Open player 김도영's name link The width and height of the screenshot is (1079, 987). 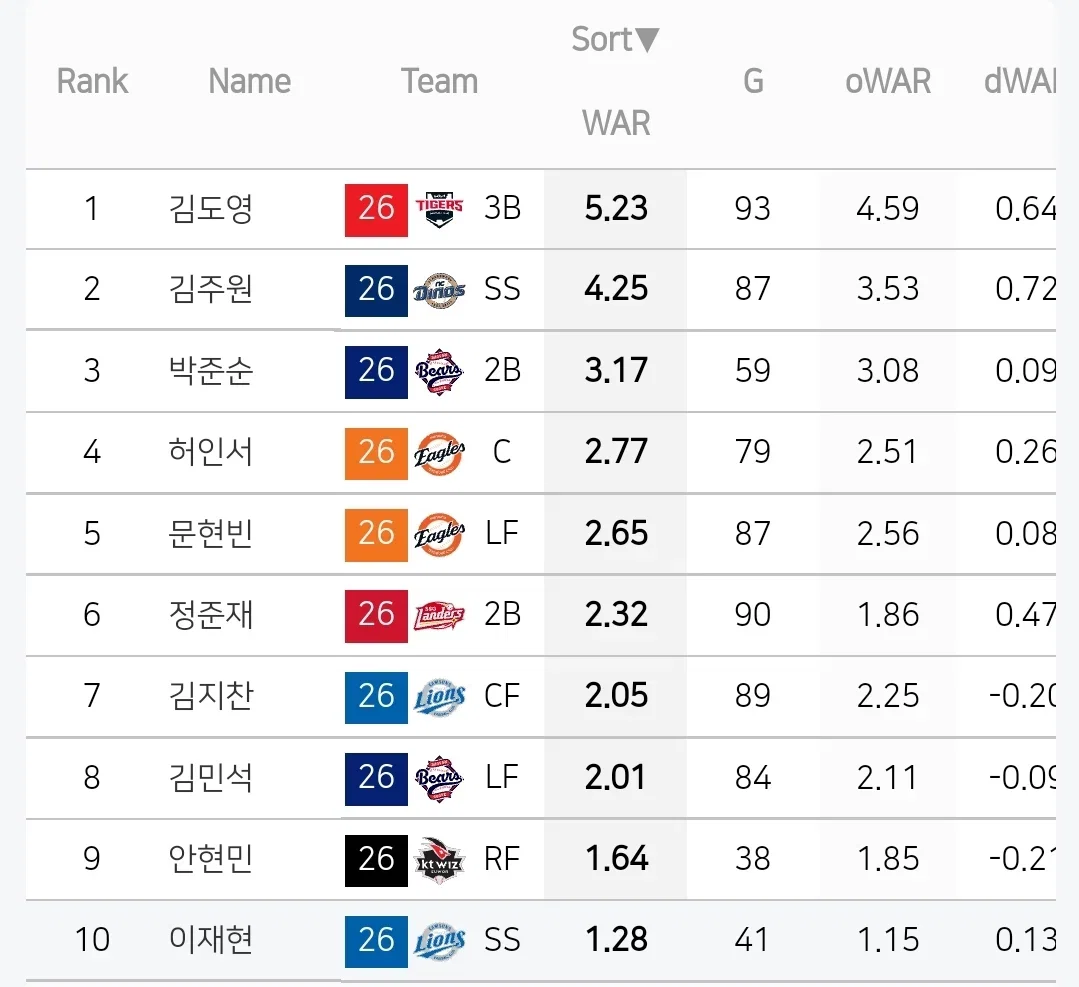[x=211, y=209]
